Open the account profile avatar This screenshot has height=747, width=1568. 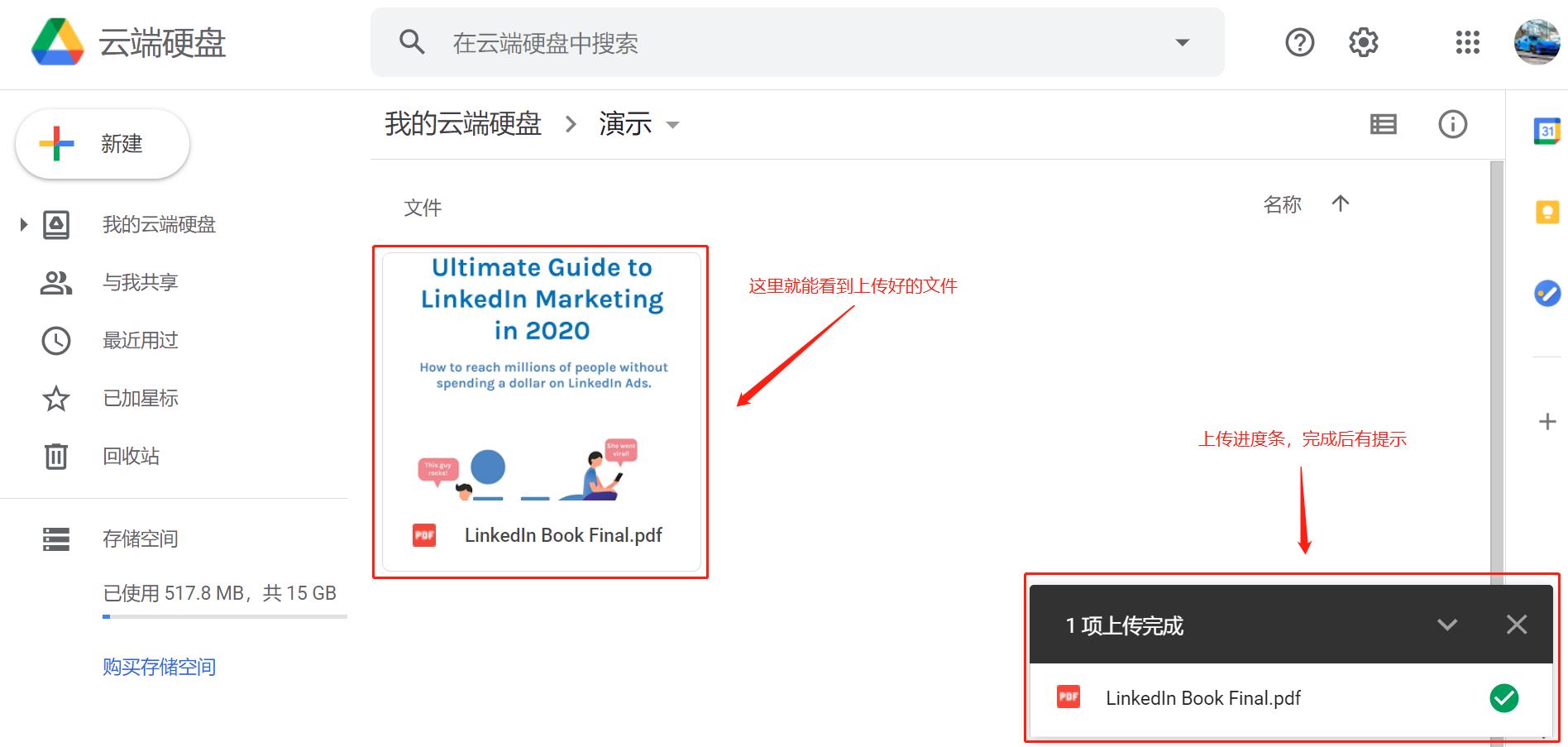point(1537,42)
